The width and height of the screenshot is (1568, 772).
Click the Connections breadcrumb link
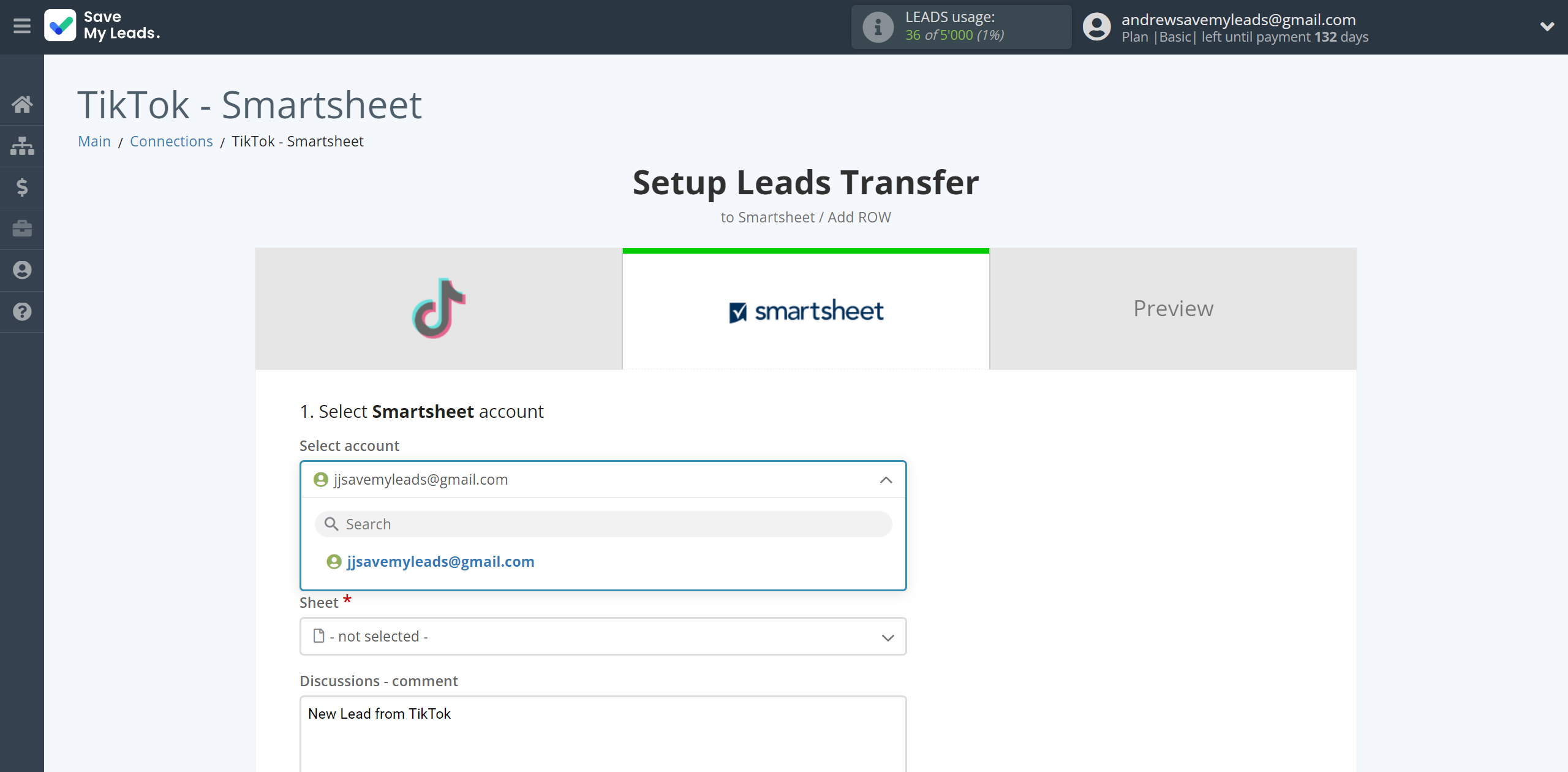click(x=171, y=140)
